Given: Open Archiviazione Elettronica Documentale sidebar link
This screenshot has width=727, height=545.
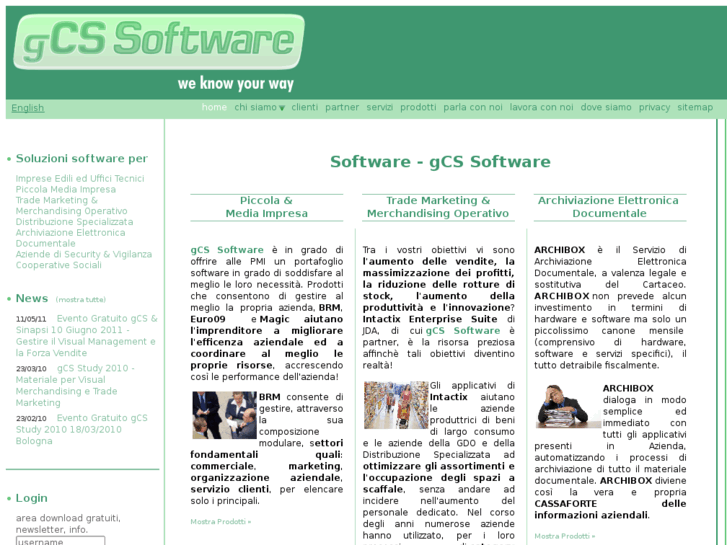Looking at the screenshot, I should (70, 238).
